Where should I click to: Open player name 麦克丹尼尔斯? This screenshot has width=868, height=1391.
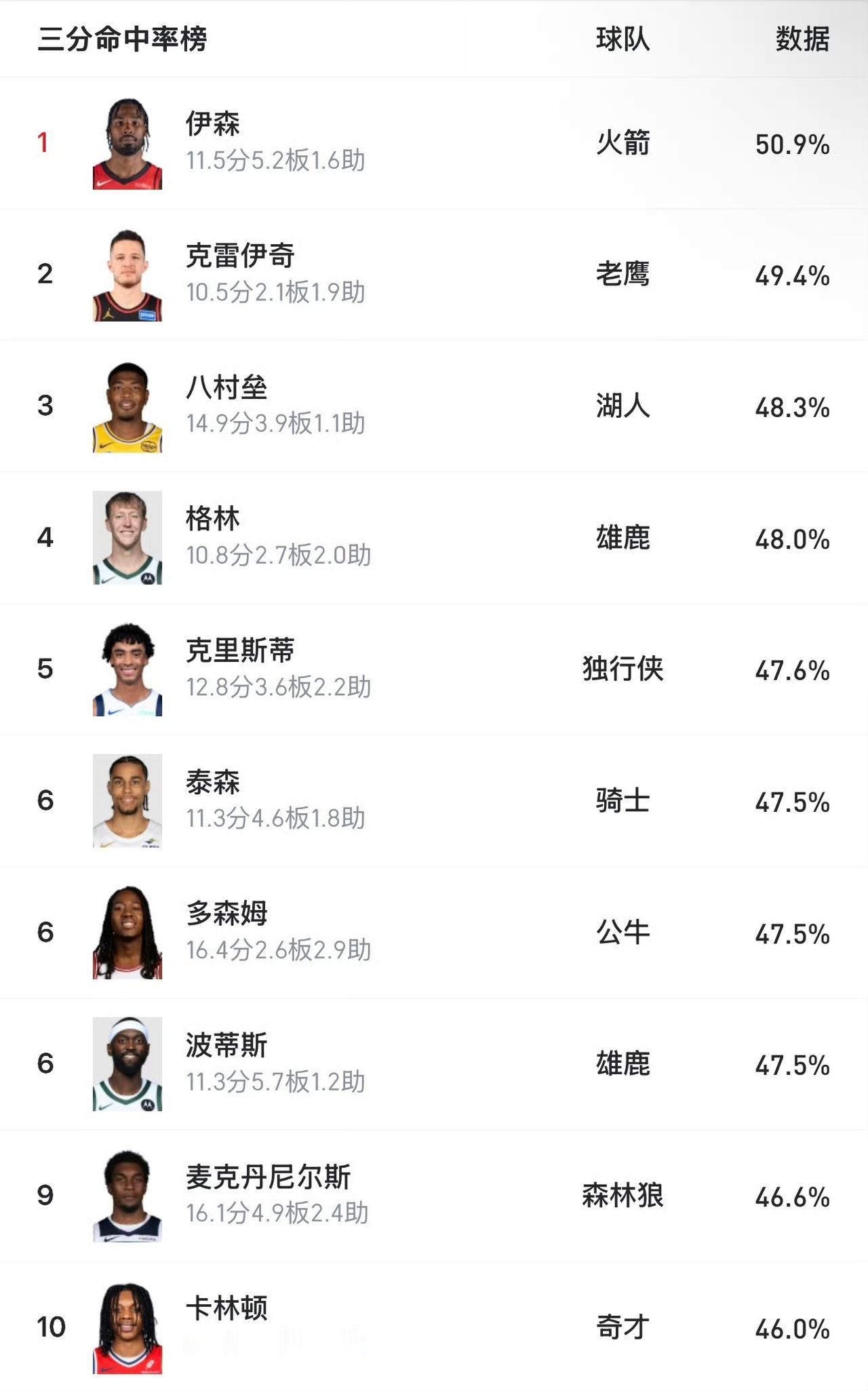click(269, 1177)
